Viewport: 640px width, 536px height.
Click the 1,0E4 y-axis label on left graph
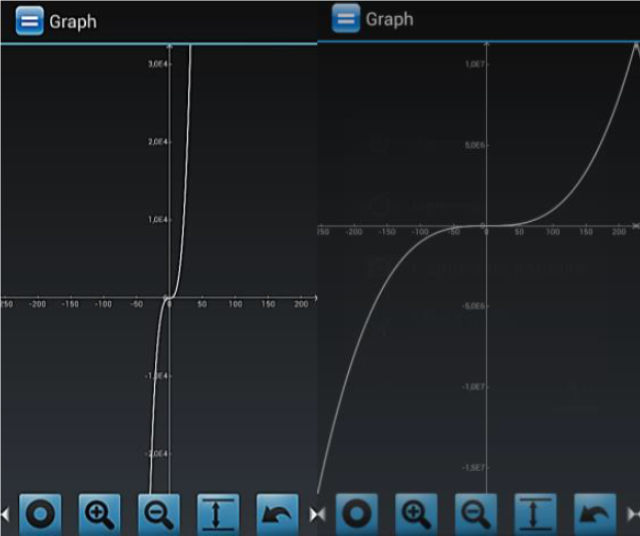pyautogui.click(x=157, y=219)
